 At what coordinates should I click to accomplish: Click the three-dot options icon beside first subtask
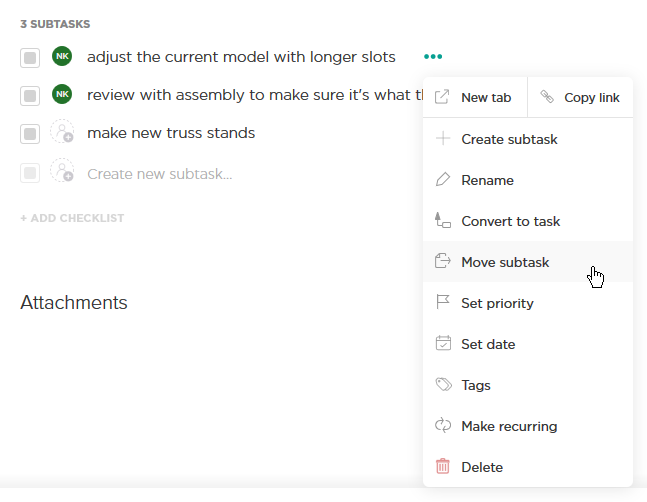(433, 57)
